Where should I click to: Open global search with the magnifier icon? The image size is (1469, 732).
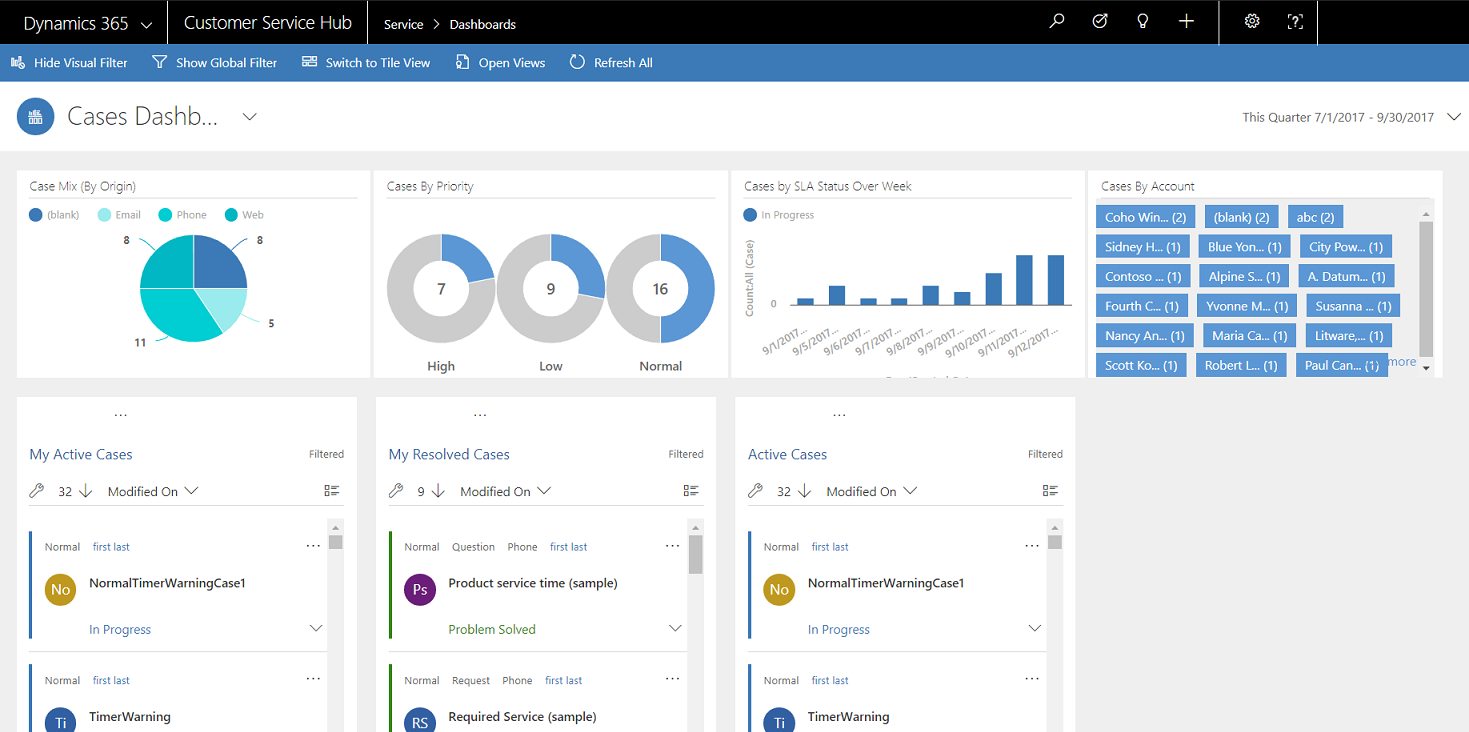click(x=1056, y=22)
